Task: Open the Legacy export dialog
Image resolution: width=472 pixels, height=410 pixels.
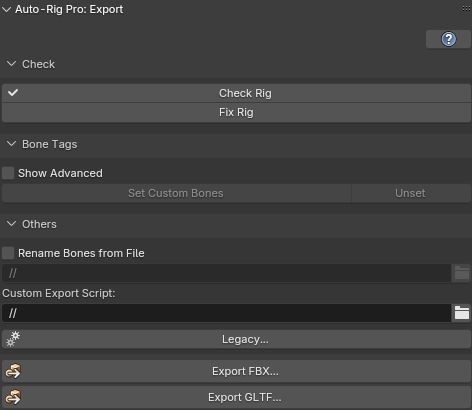Action: (x=236, y=339)
